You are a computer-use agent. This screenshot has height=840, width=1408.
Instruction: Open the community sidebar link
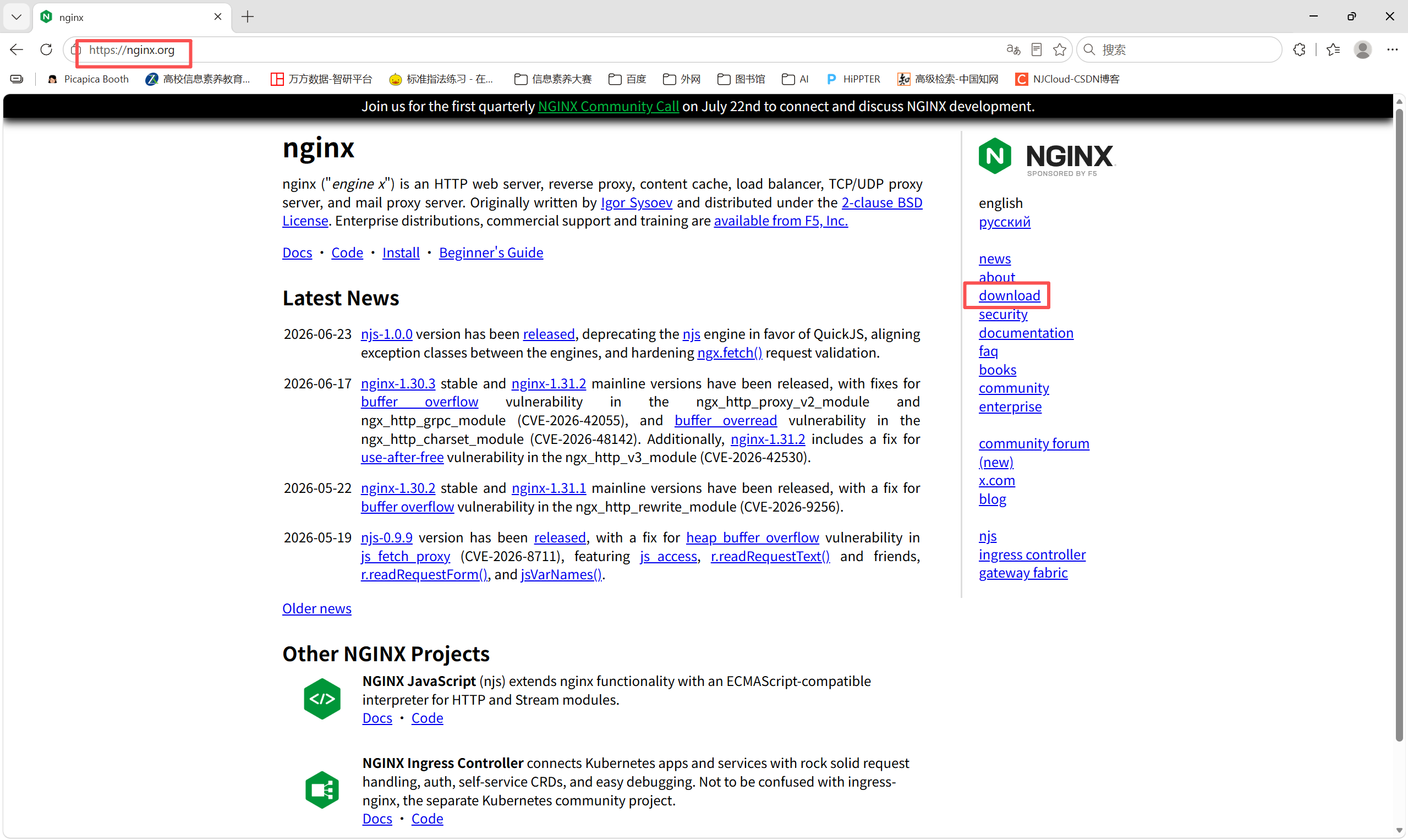coord(1013,388)
